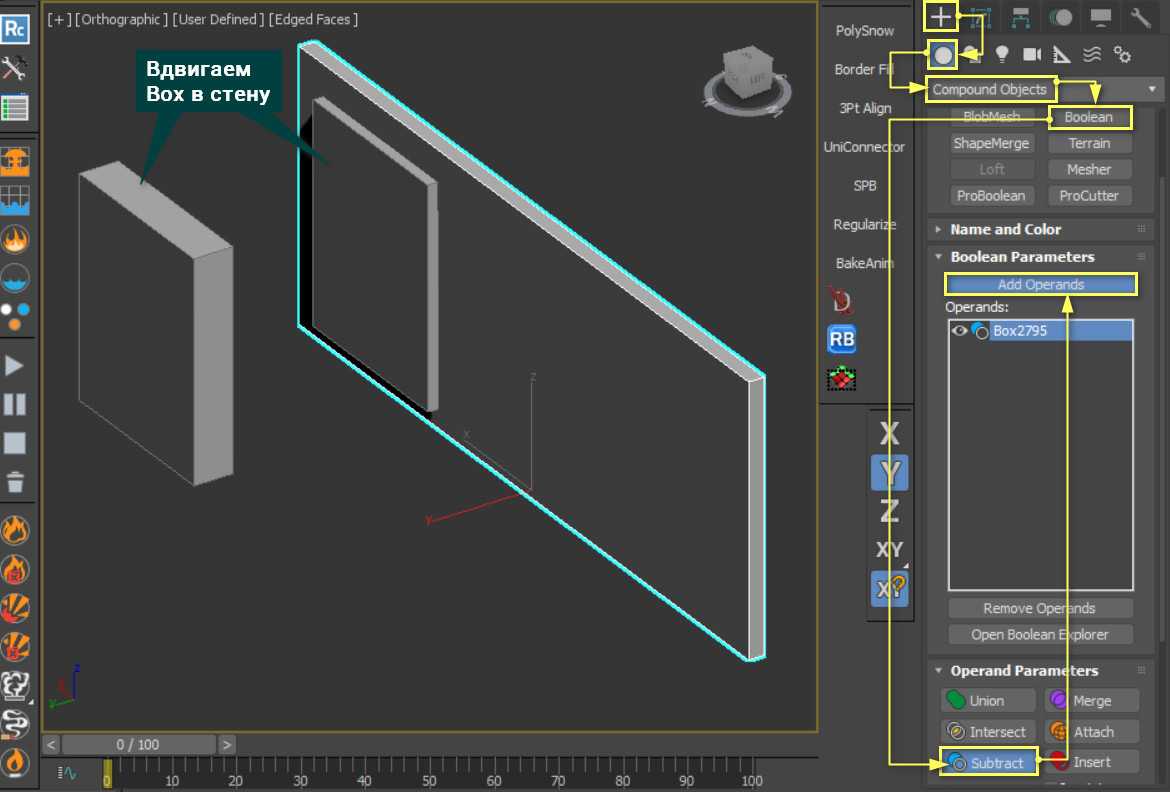Select the Geometry category sphere icon

[x=942, y=54]
